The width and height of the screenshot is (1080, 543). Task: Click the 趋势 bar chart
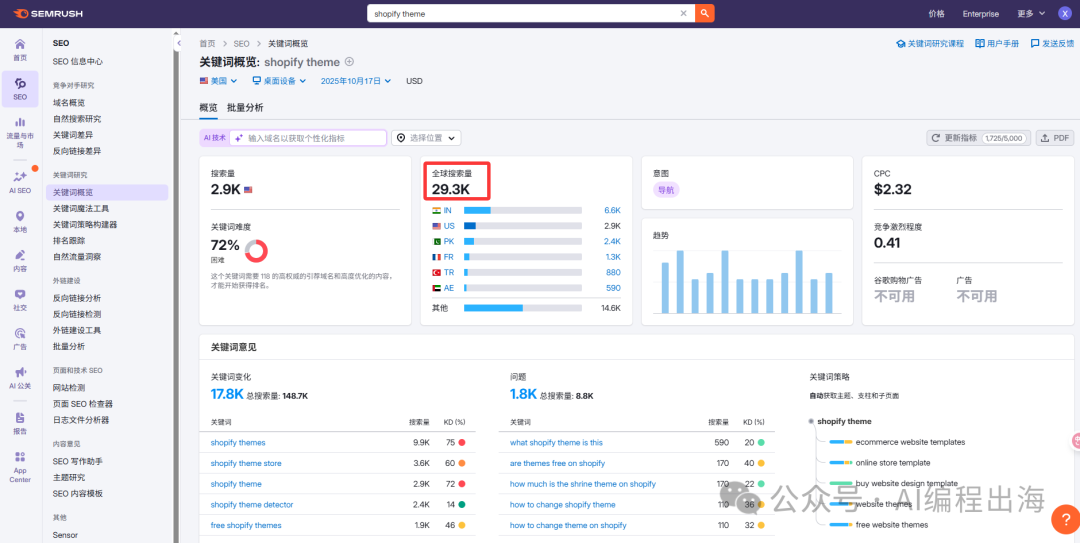(747, 281)
